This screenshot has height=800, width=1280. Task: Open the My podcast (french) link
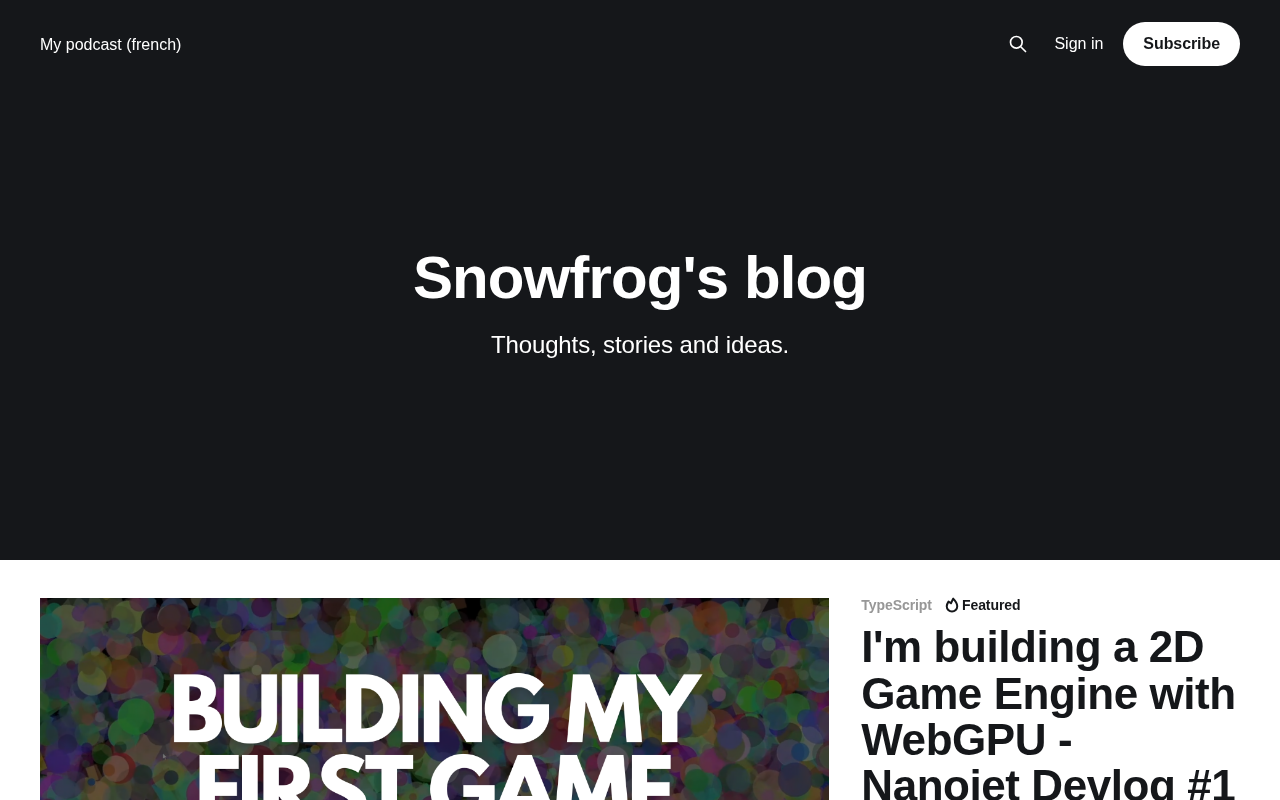111,44
